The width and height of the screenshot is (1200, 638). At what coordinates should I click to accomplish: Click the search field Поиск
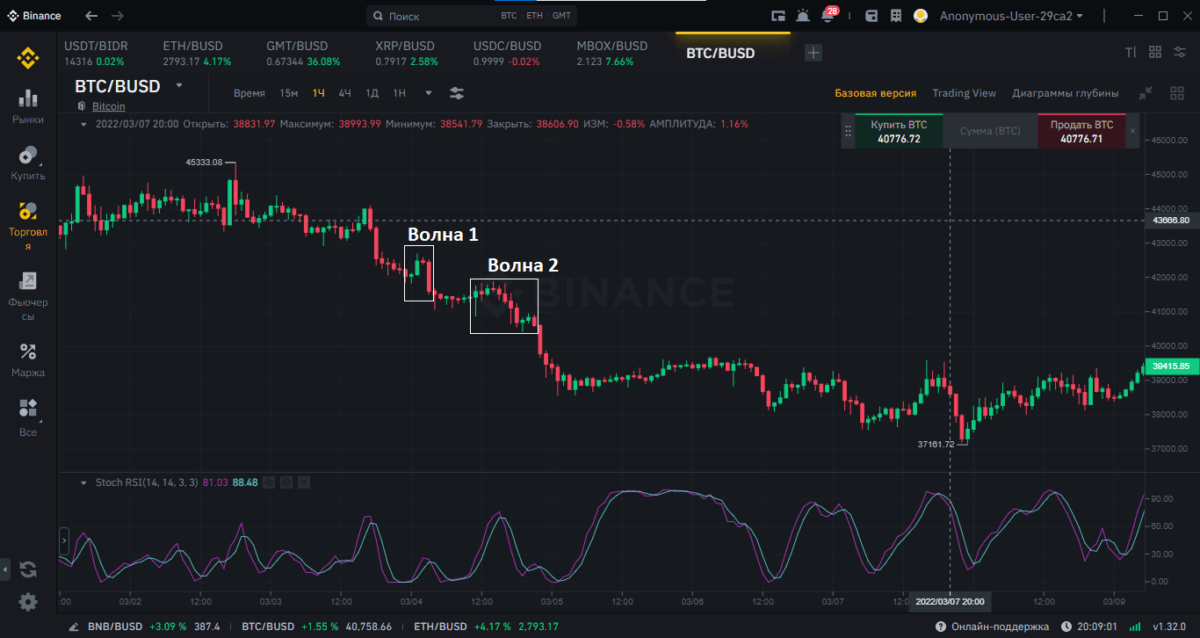[x=440, y=16]
